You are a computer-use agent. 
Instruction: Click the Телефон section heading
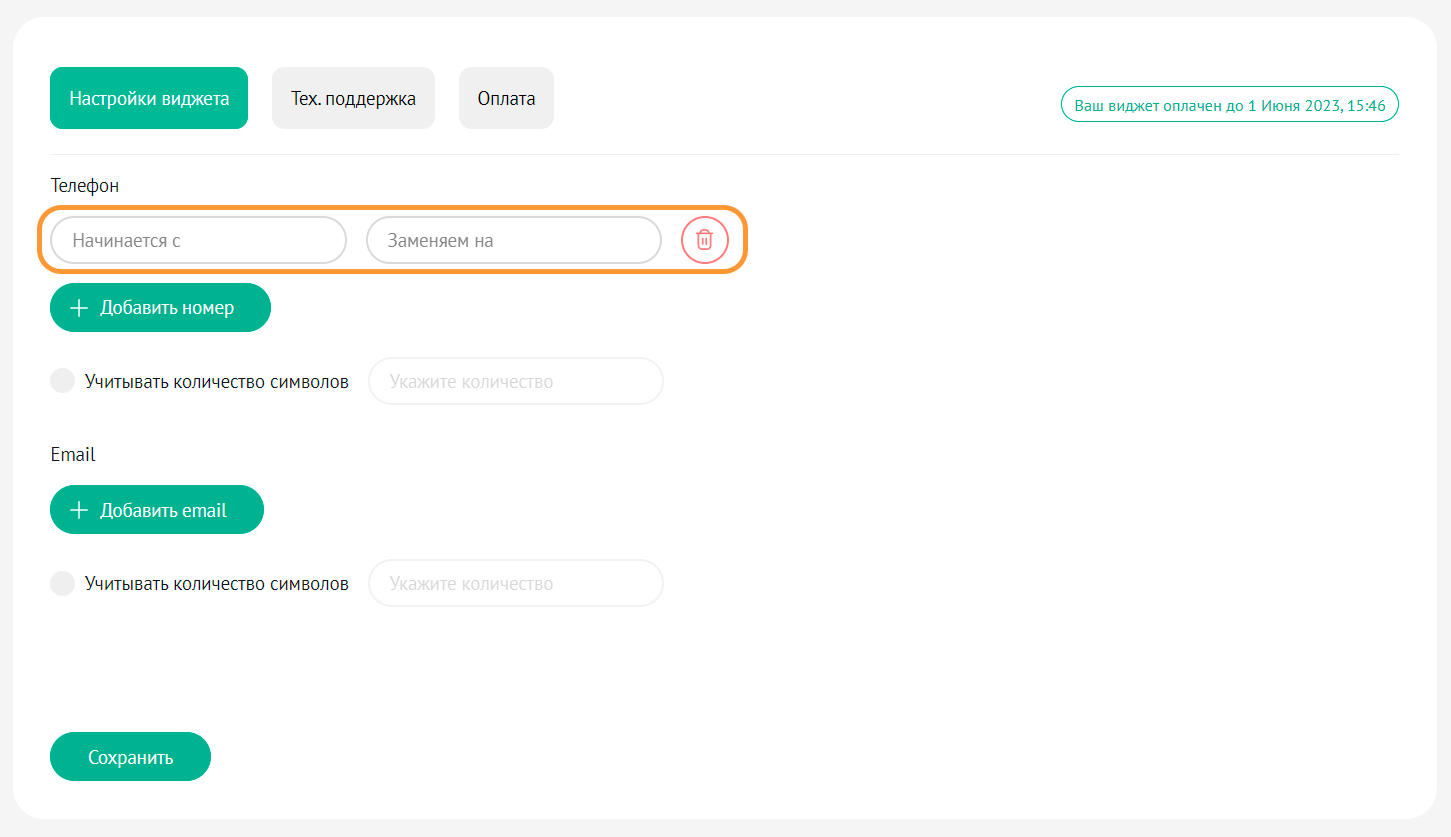tap(85, 186)
